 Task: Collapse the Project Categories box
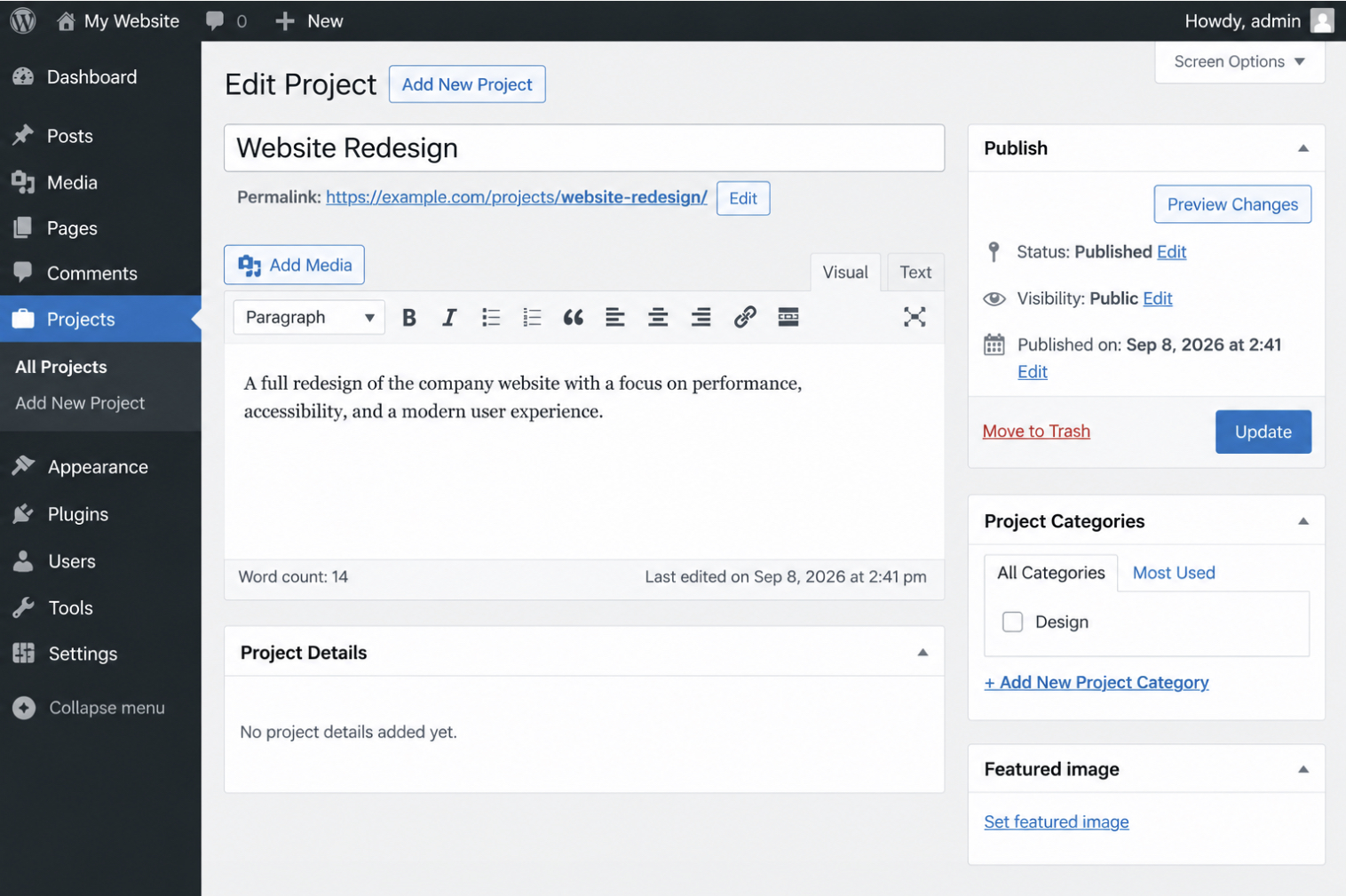pyautogui.click(x=1303, y=521)
